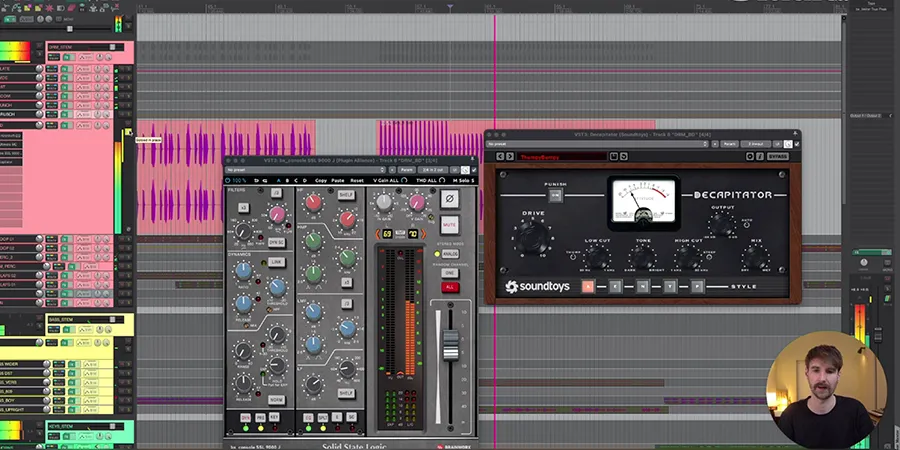The image size is (900, 450).
Task: Click Param button in SSL 9000 J window
Action: 406,170
